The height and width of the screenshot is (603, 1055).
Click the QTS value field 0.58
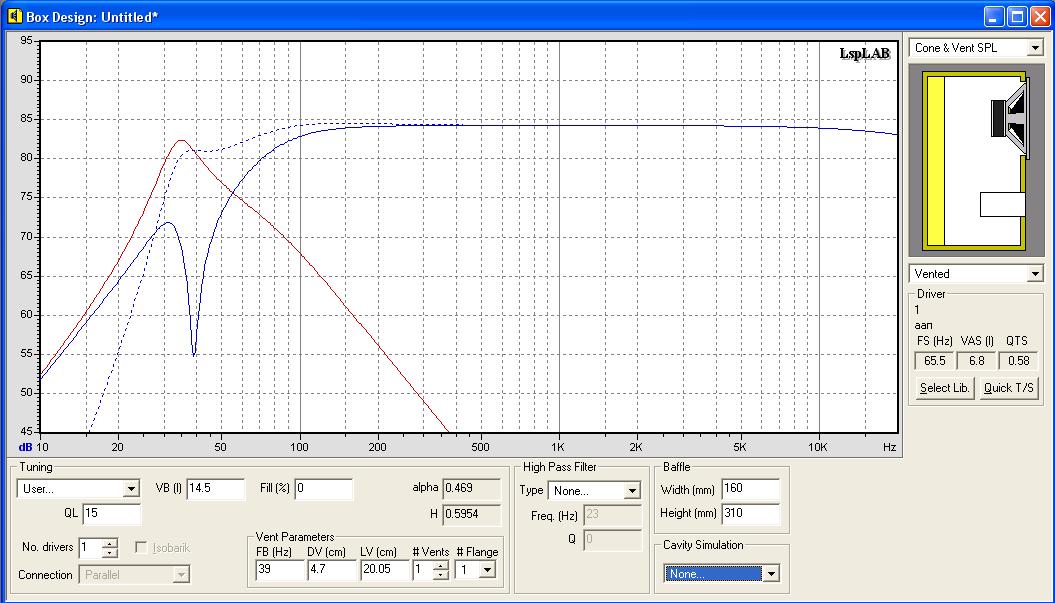tap(1018, 361)
